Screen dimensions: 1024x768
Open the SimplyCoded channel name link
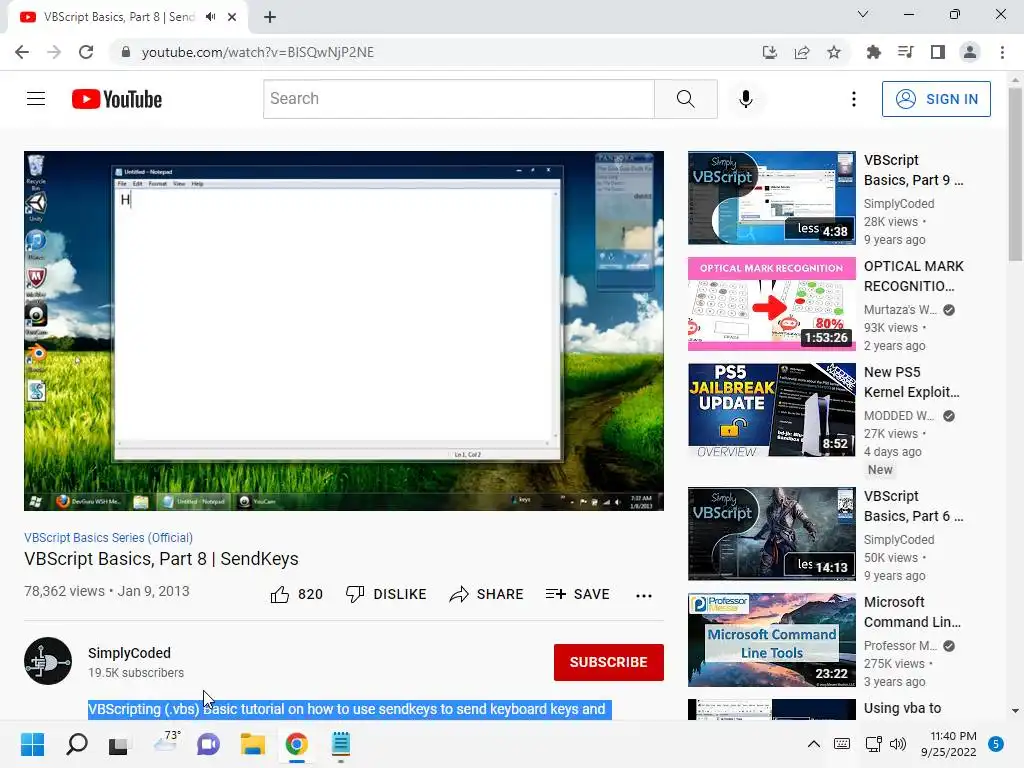129,653
